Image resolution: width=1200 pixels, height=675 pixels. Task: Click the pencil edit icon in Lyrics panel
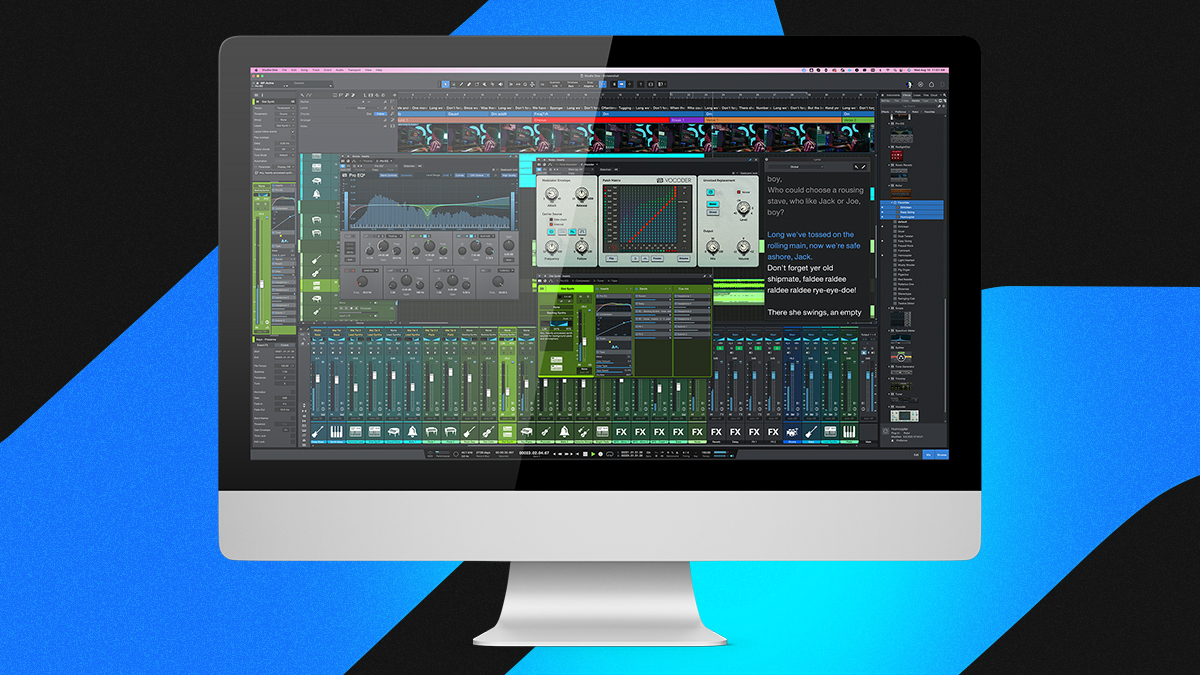pos(863,167)
